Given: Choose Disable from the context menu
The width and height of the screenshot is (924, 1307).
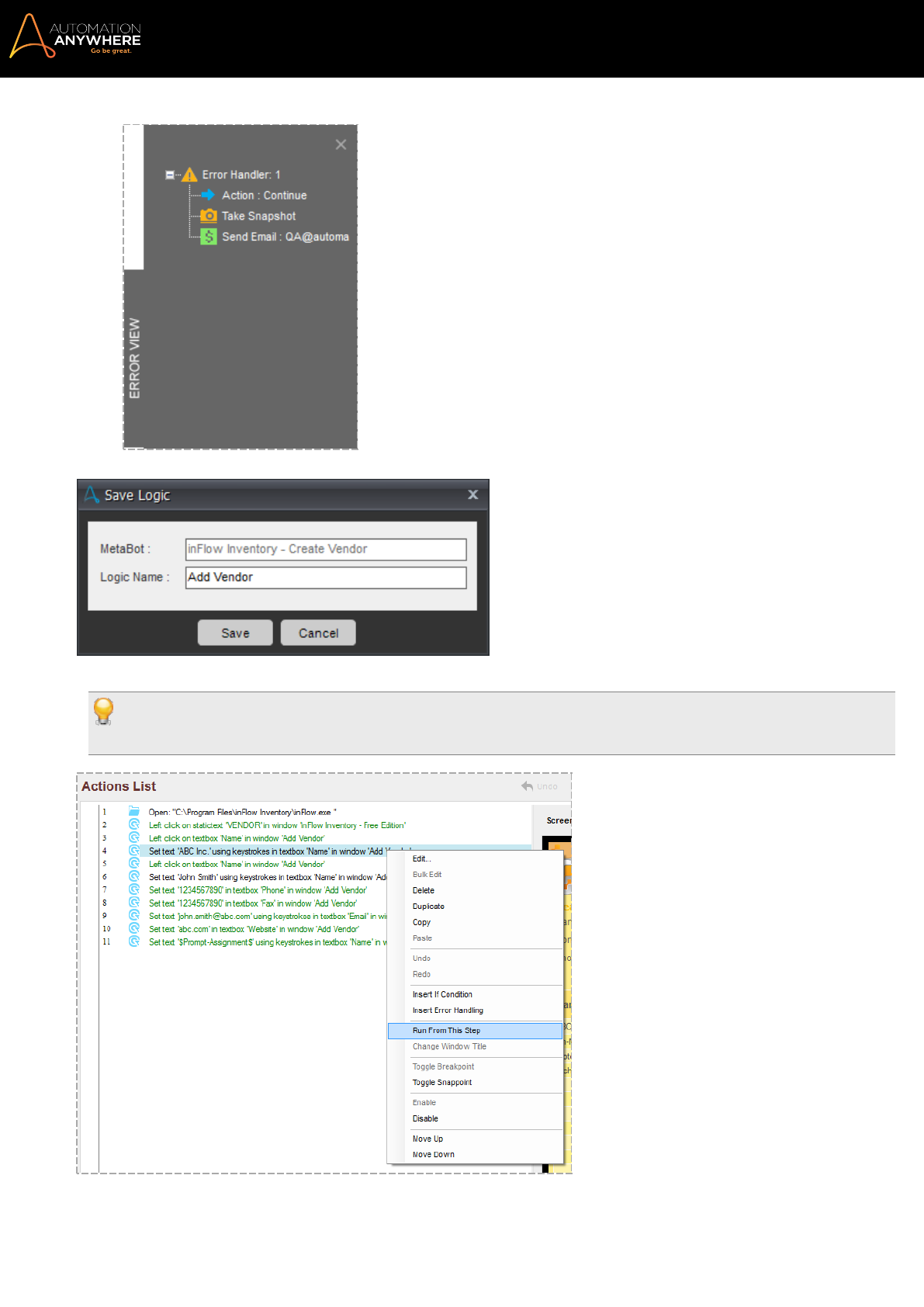Looking at the screenshot, I should click(x=475, y=1118).
